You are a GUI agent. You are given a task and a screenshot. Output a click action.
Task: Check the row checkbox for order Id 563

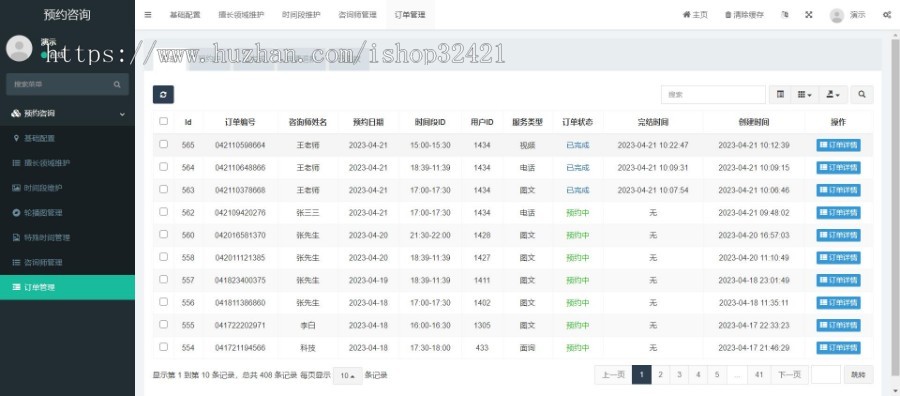(164, 189)
